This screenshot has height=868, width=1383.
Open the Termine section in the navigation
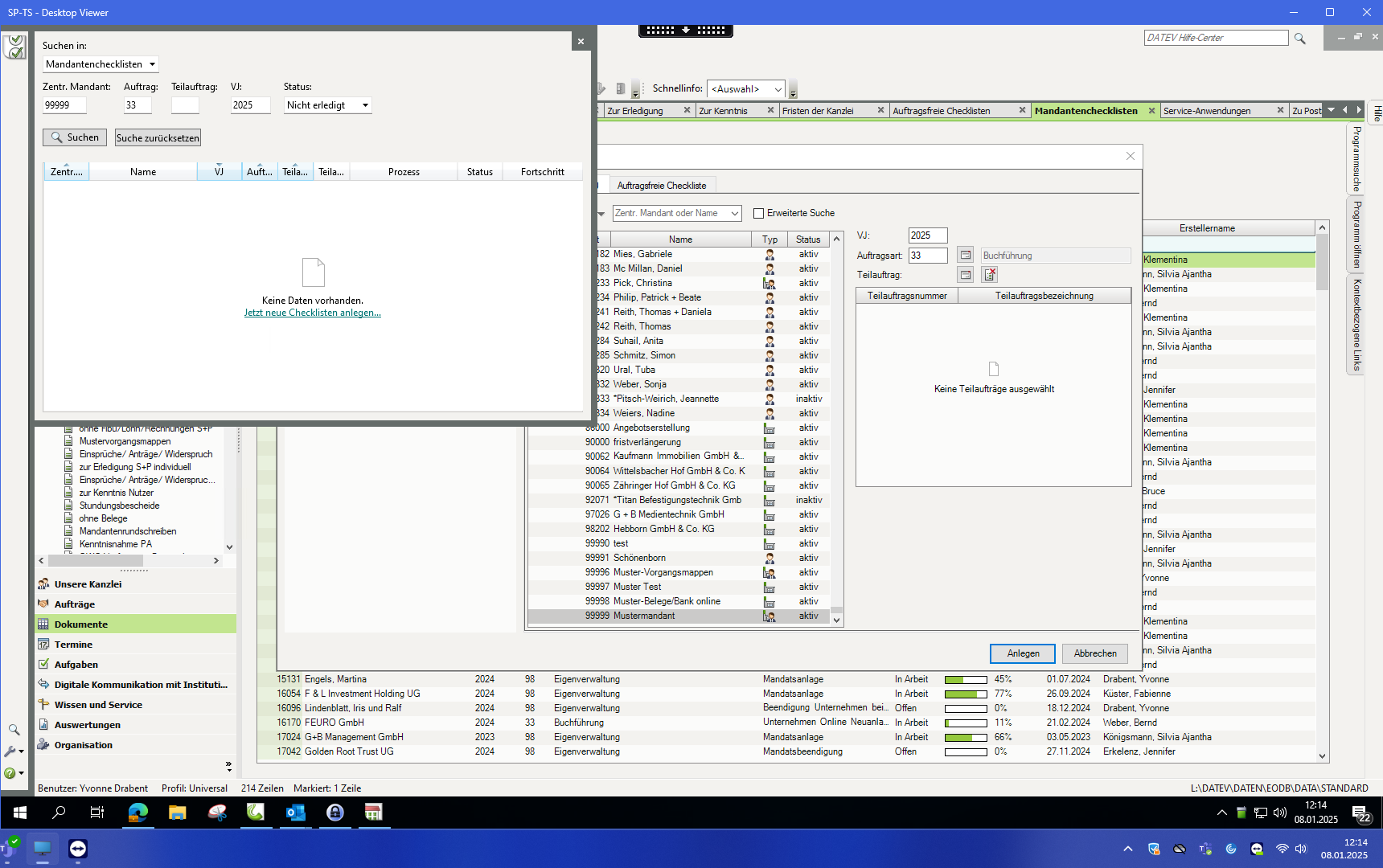pos(73,645)
